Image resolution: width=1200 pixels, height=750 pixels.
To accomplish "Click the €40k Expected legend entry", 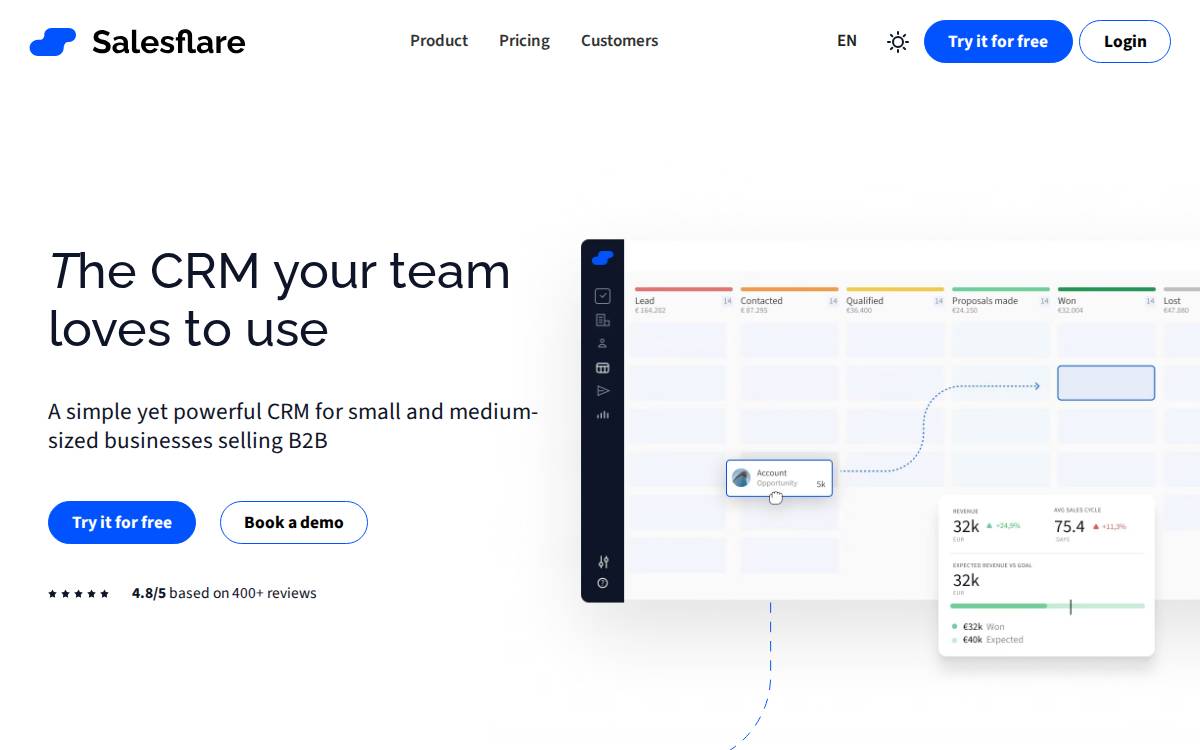I will tap(987, 640).
